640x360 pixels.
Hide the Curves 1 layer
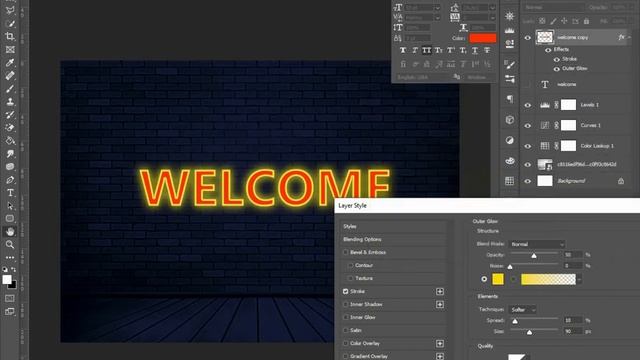click(x=527, y=125)
